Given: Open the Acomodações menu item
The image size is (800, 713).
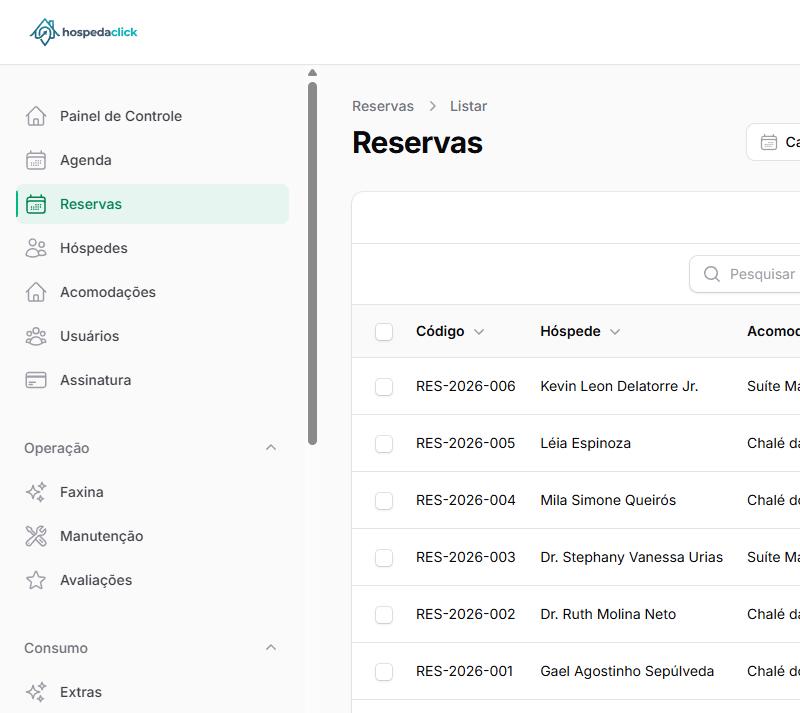Looking at the screenshot, I should (153, 292).
